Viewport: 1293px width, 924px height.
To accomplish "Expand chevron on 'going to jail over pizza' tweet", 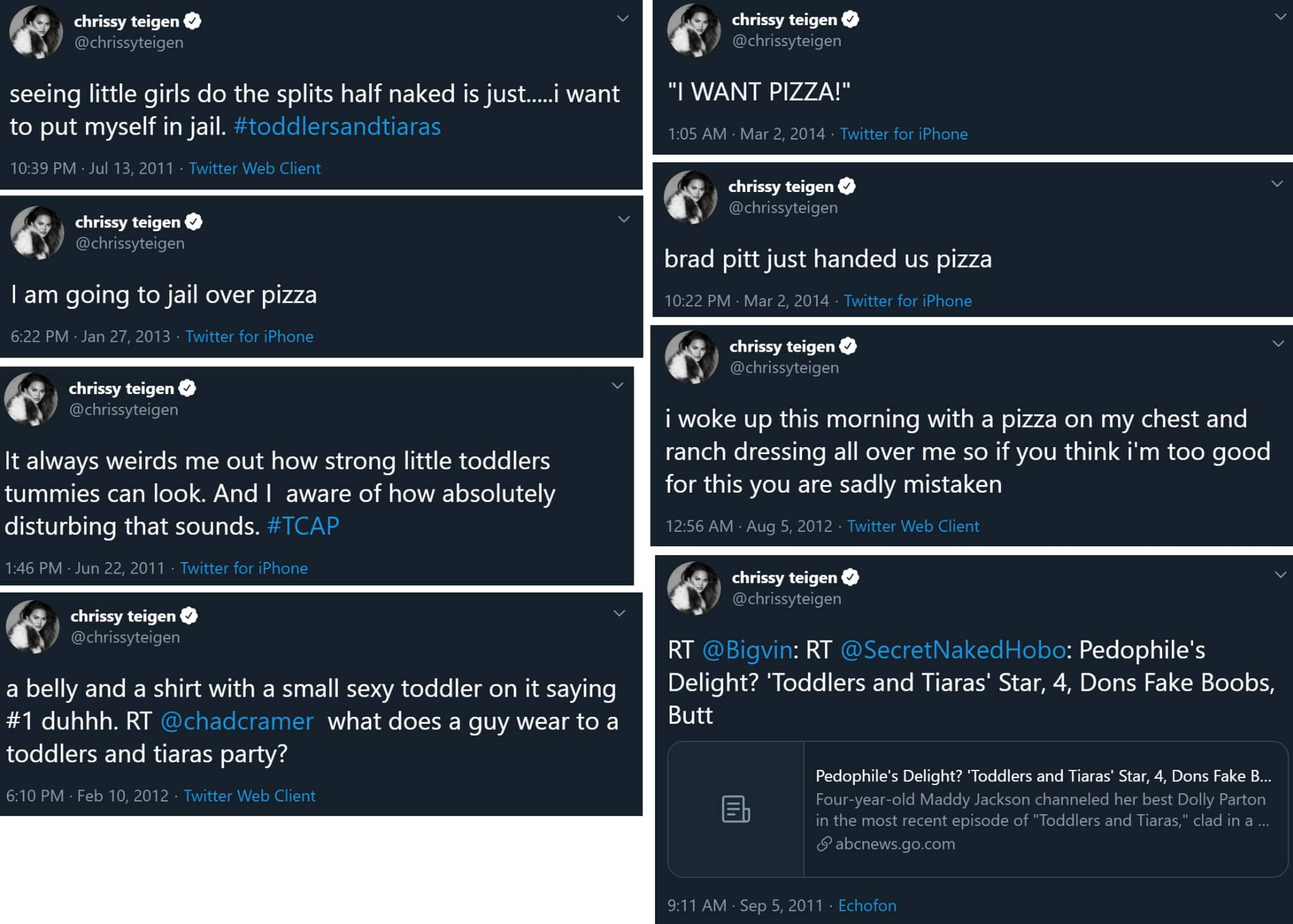I will click(x=623, y=219).
